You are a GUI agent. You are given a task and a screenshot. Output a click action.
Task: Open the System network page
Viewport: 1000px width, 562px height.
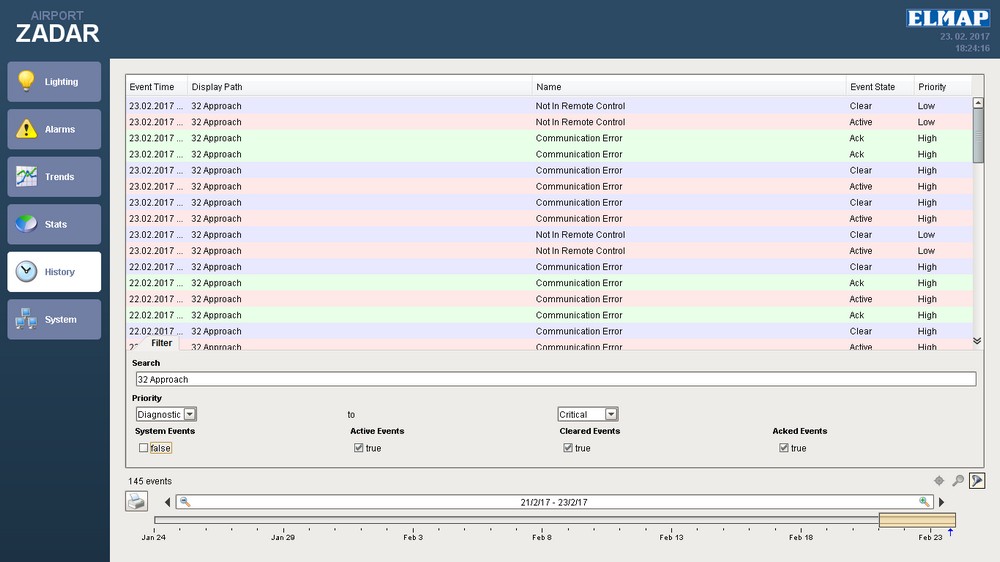point(54,319)
